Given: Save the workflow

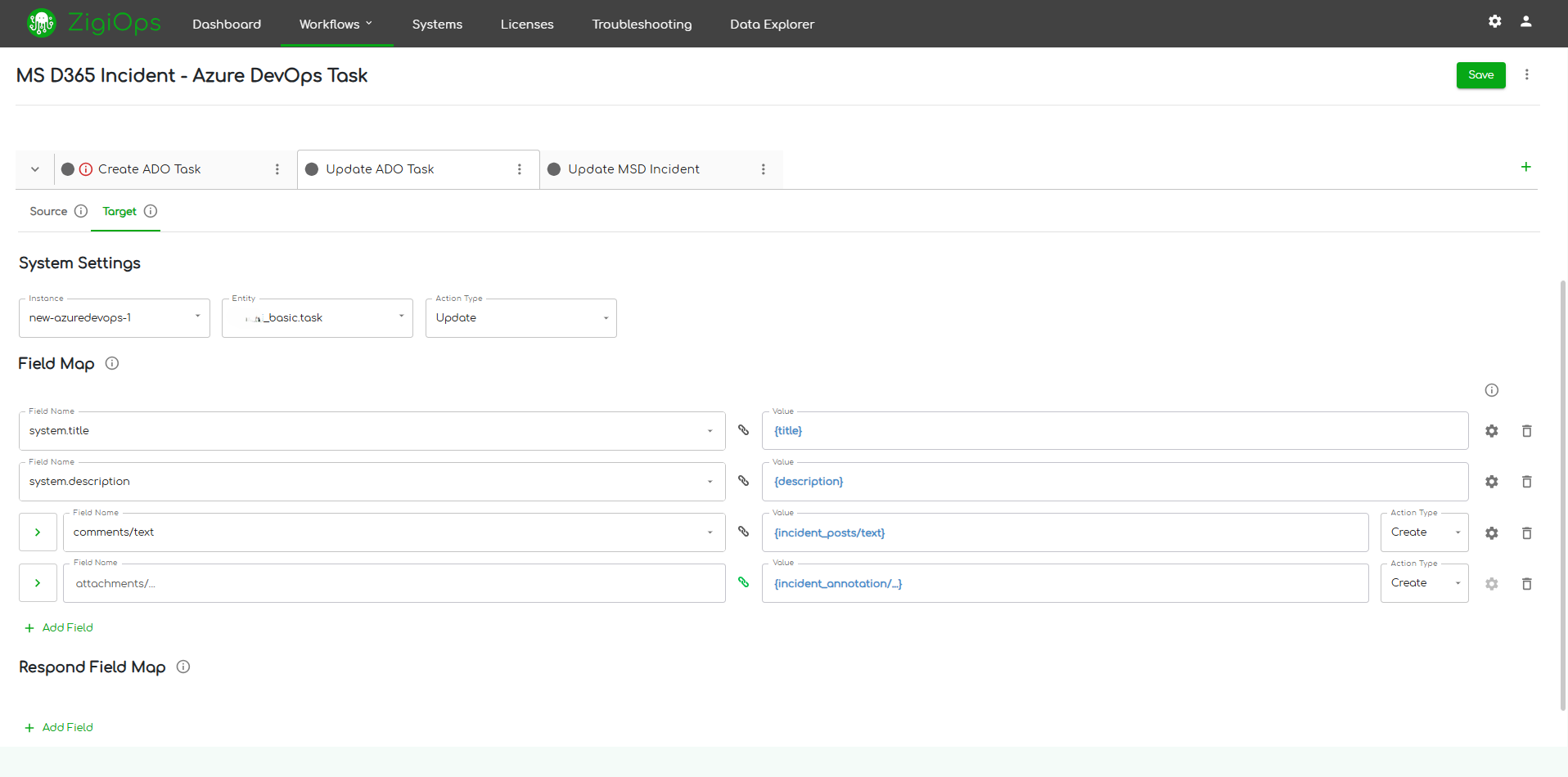Looking at the screenshot, I should click(x=1480, y=74).
